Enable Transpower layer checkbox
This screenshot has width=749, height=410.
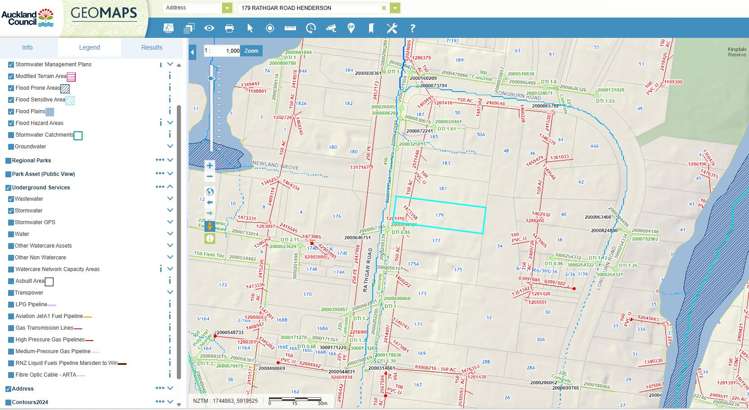pyautogui.click(x=11, y=292)
